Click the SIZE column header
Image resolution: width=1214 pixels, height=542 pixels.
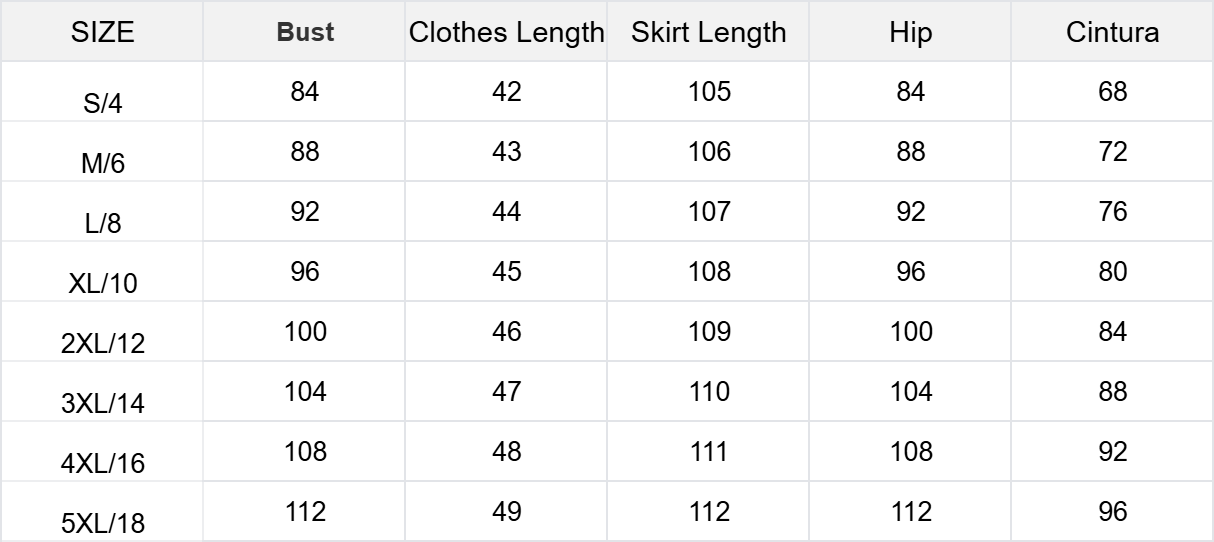click(103, 32)
